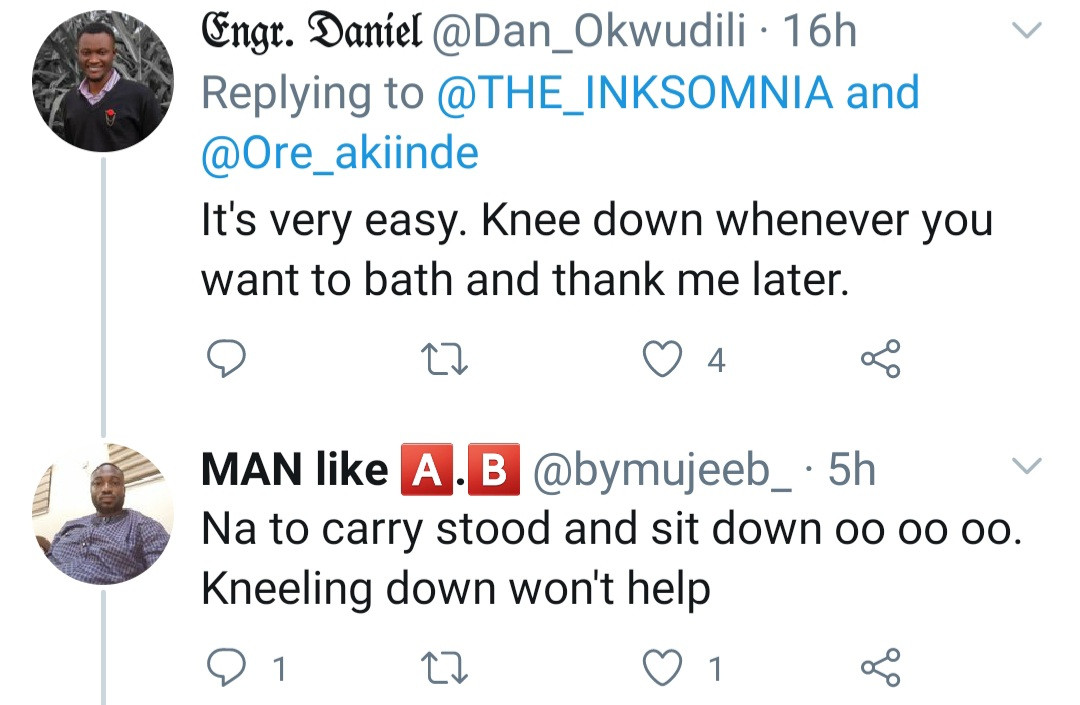Share bymujeeb_'s tweet
Image resolution: width=1080 pixels, height=705 pixels.
click(880, 667)
